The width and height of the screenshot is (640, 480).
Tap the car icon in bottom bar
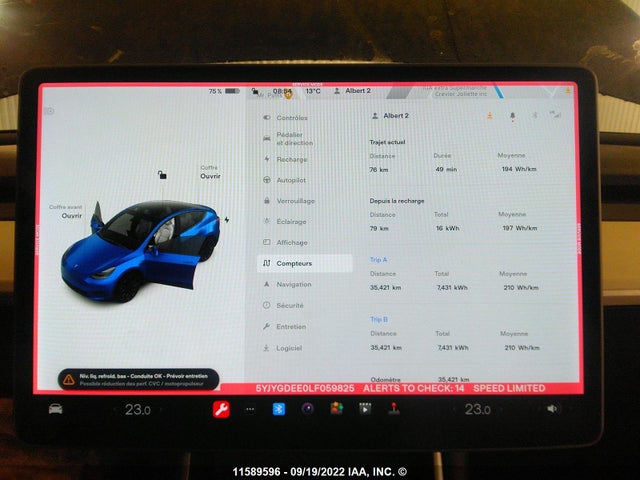coord(55,409)
